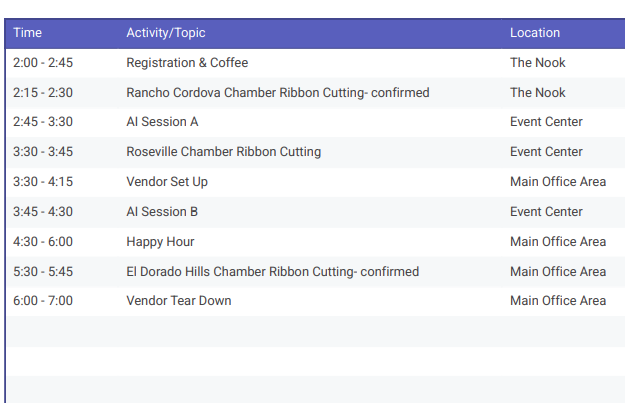
Task: Select The Nook location for Registration
Action: pos(537,63)
